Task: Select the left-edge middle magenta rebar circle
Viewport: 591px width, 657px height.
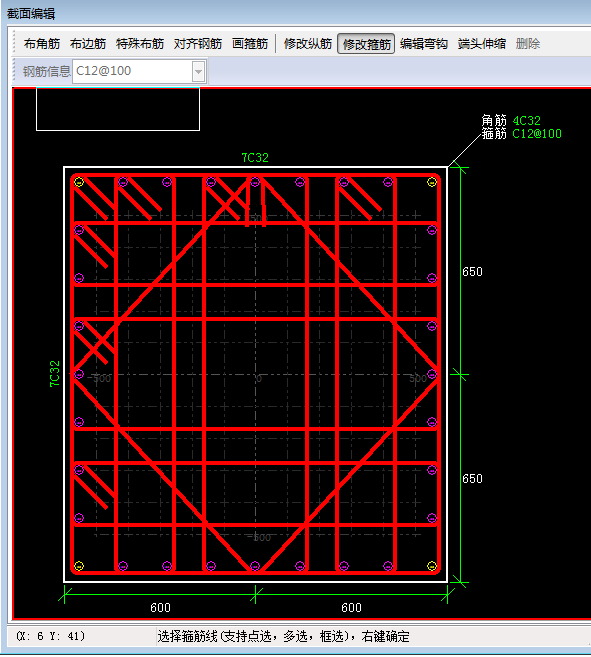Action: 79,374
